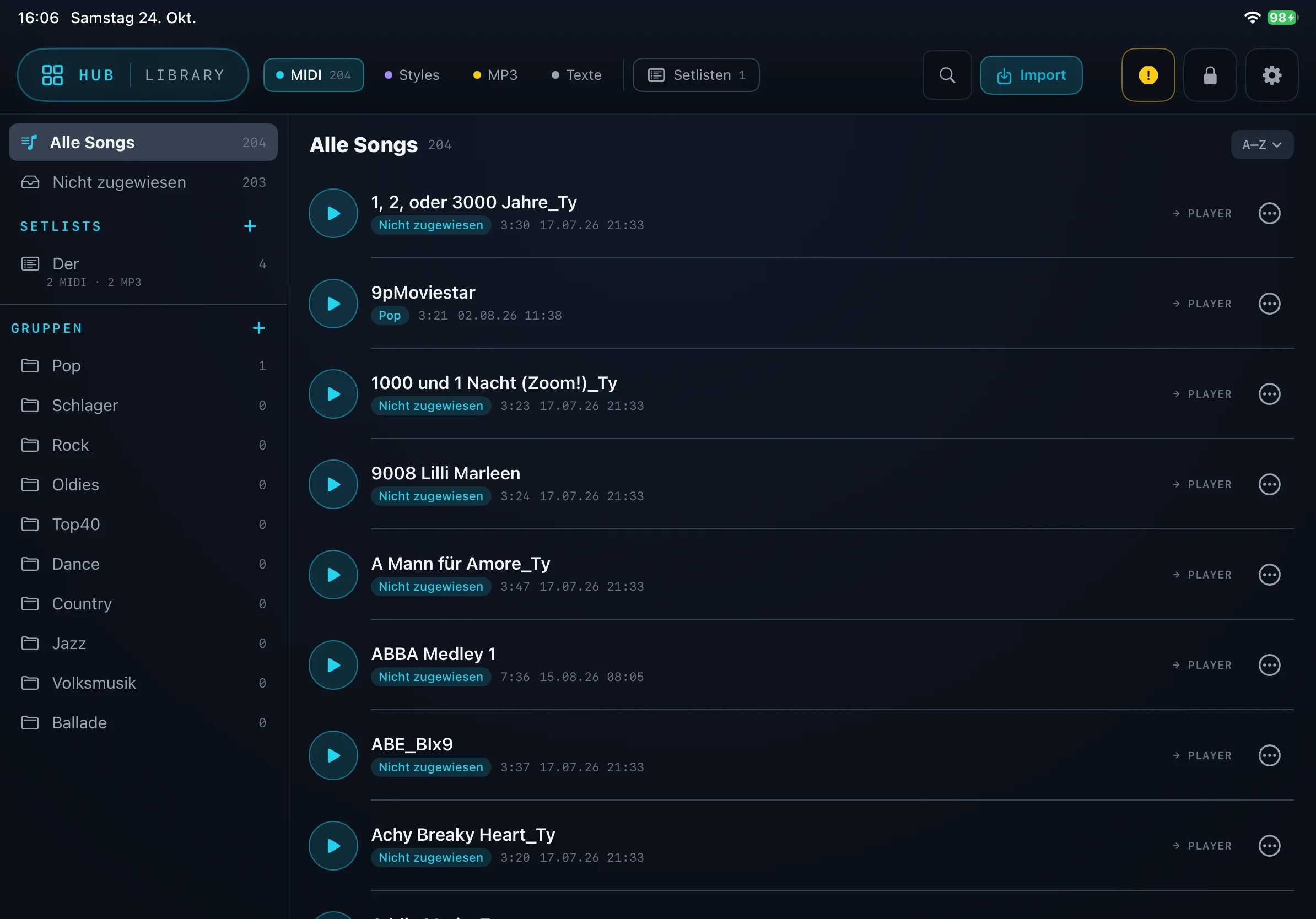Screen dimensions: 1316x919
Task: Open the Ballade group folder
Action: [143, 722]
